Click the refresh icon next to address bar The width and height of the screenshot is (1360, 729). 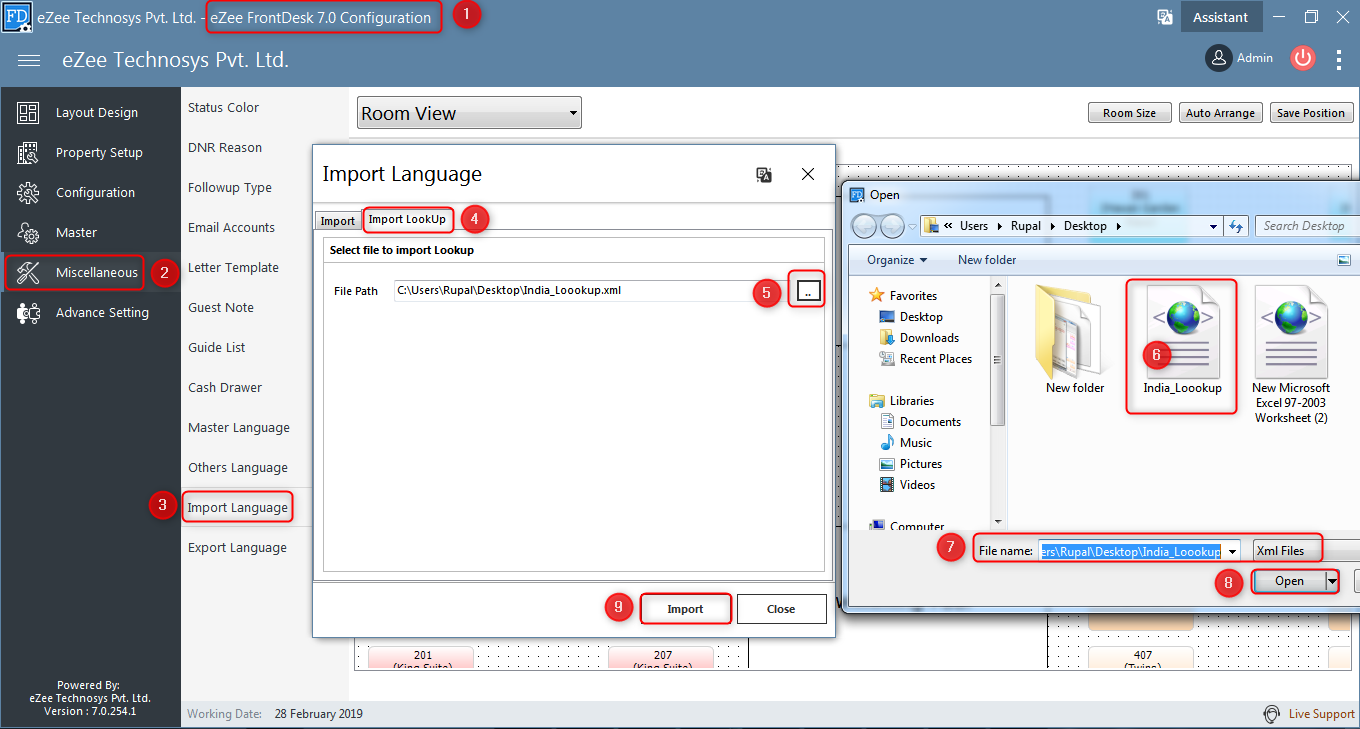[x=1236, y=226]
